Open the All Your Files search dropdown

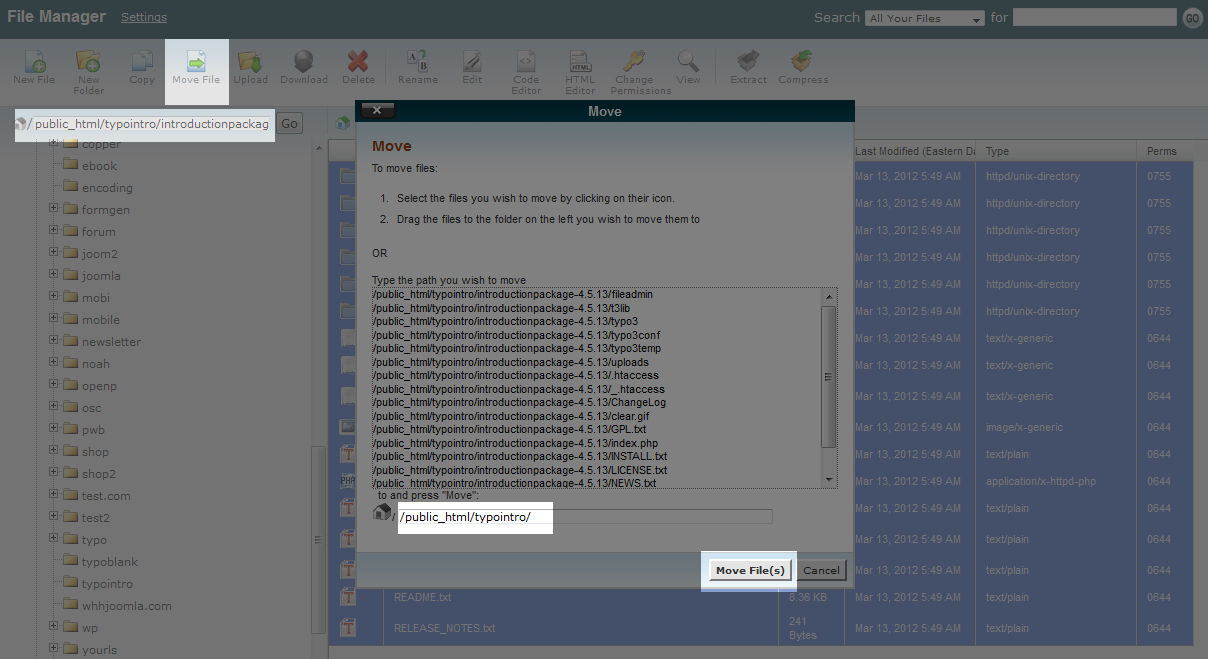tap(925, 18)
